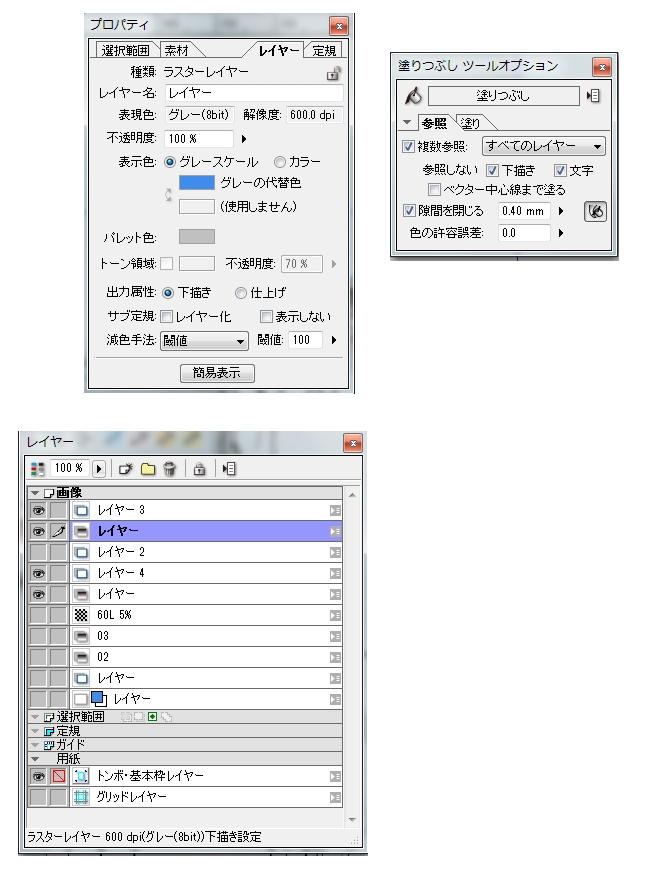Switch to the 選択範囲 tab in Properties
This screenshot has width=660, height=884.
[x=125, y=51]
